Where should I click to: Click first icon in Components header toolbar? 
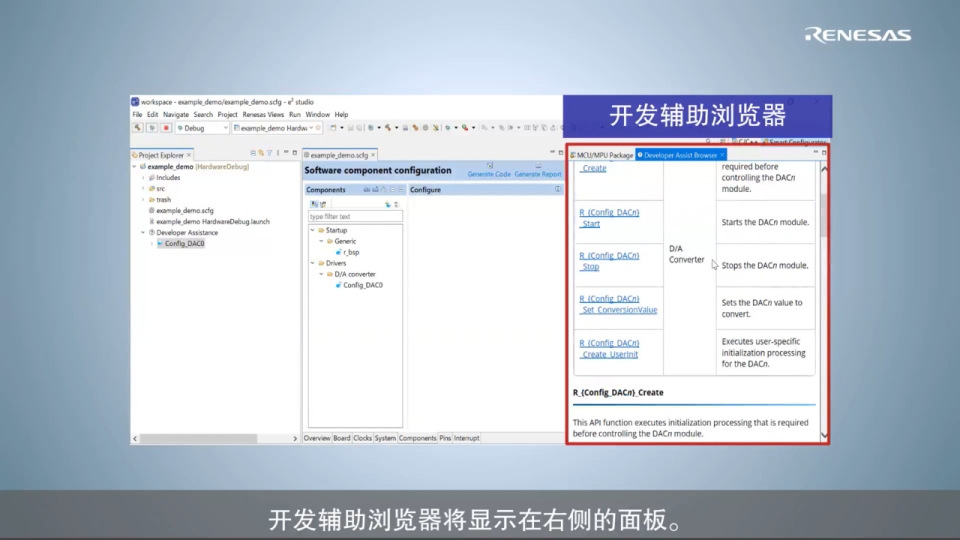click(367, 190)
